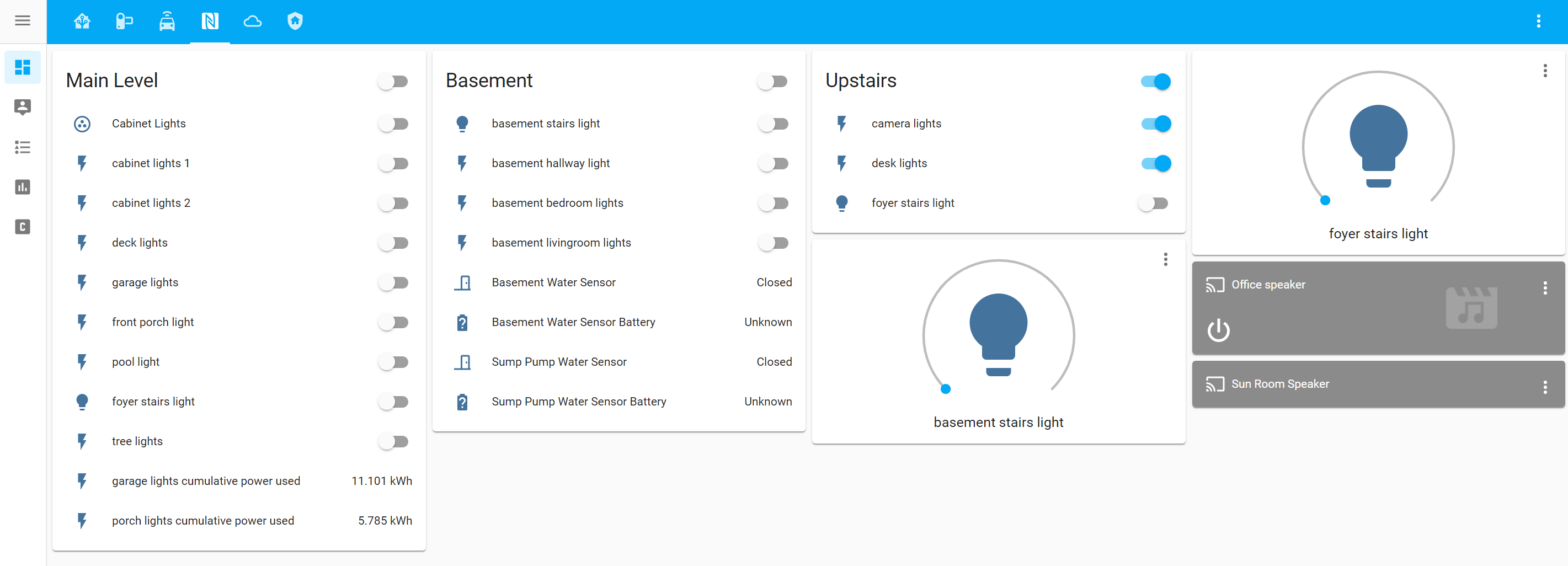Click garage lights cumulative power icon

[x=82, y=481]
